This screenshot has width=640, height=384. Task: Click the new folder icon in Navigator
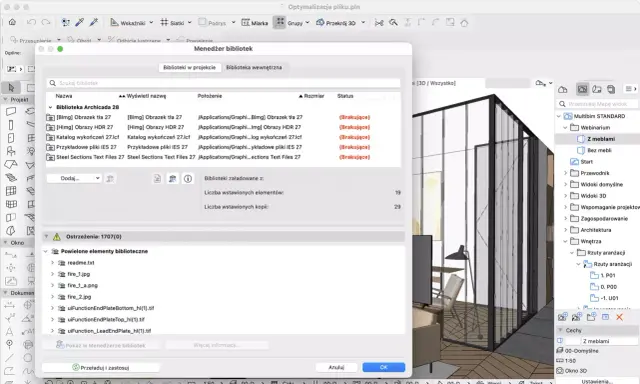(591, 317)
